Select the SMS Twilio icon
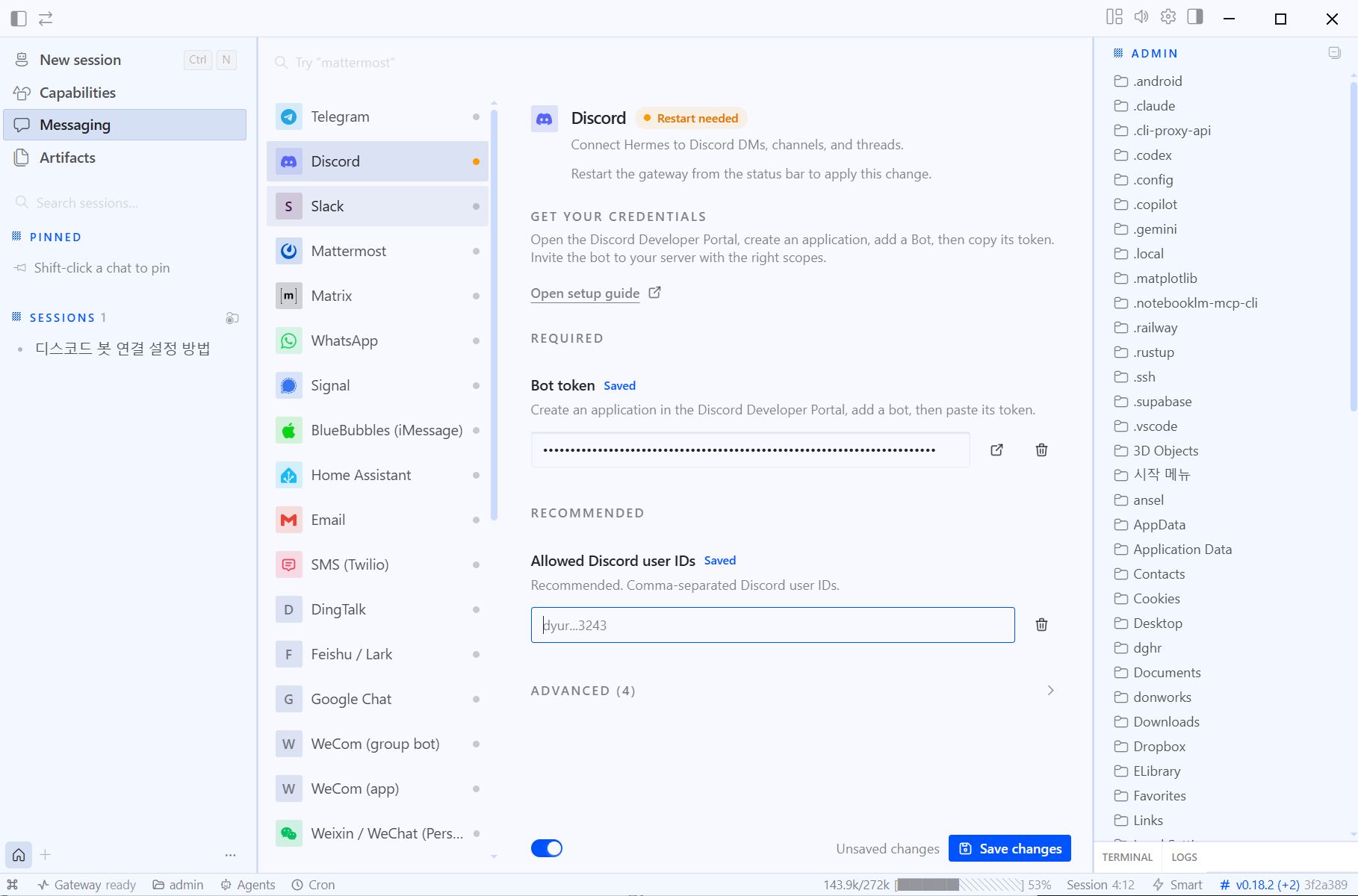1358x896 pixels. 289,564
